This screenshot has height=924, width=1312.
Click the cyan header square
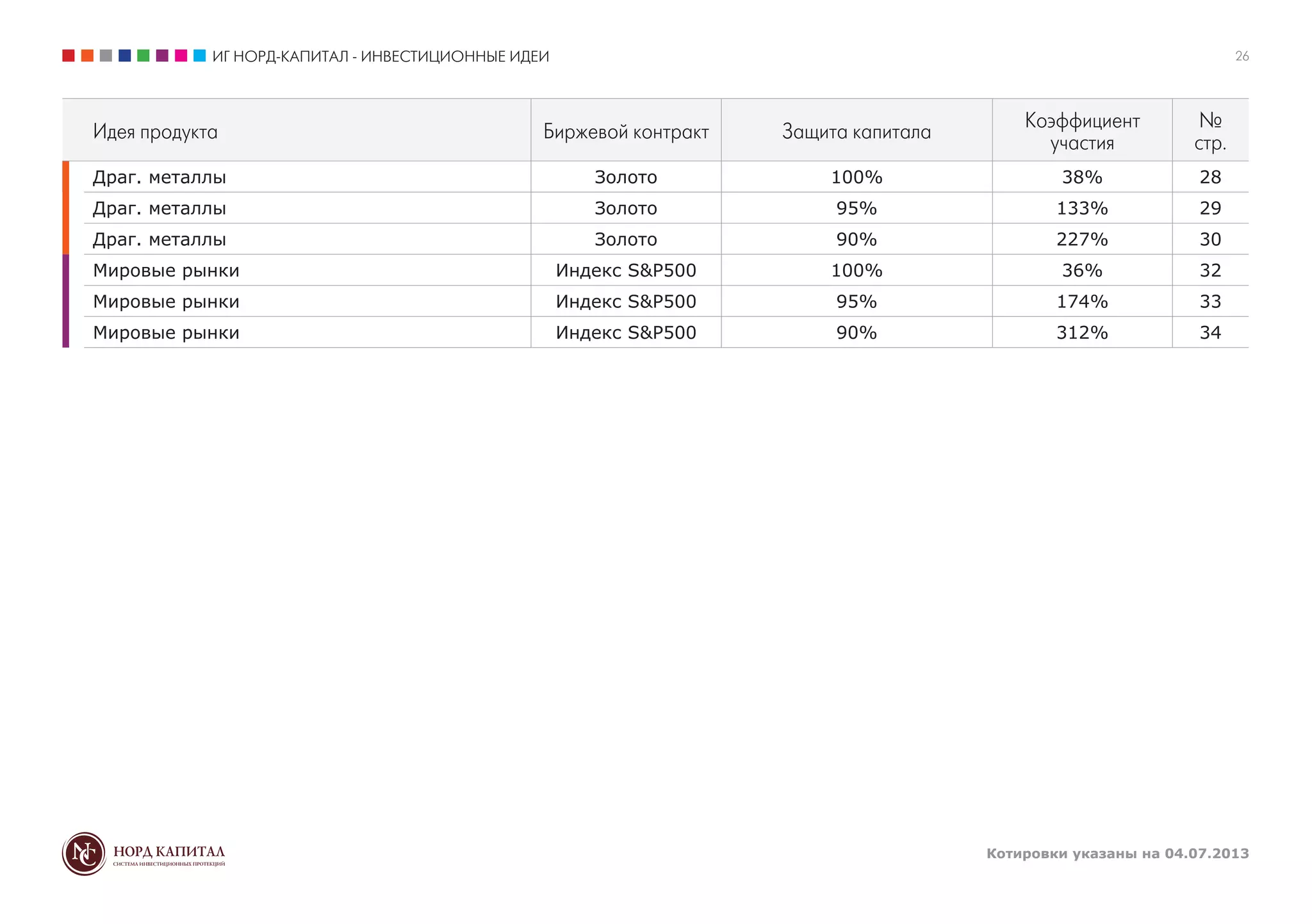pyautogui.click(x=200, y=56)
